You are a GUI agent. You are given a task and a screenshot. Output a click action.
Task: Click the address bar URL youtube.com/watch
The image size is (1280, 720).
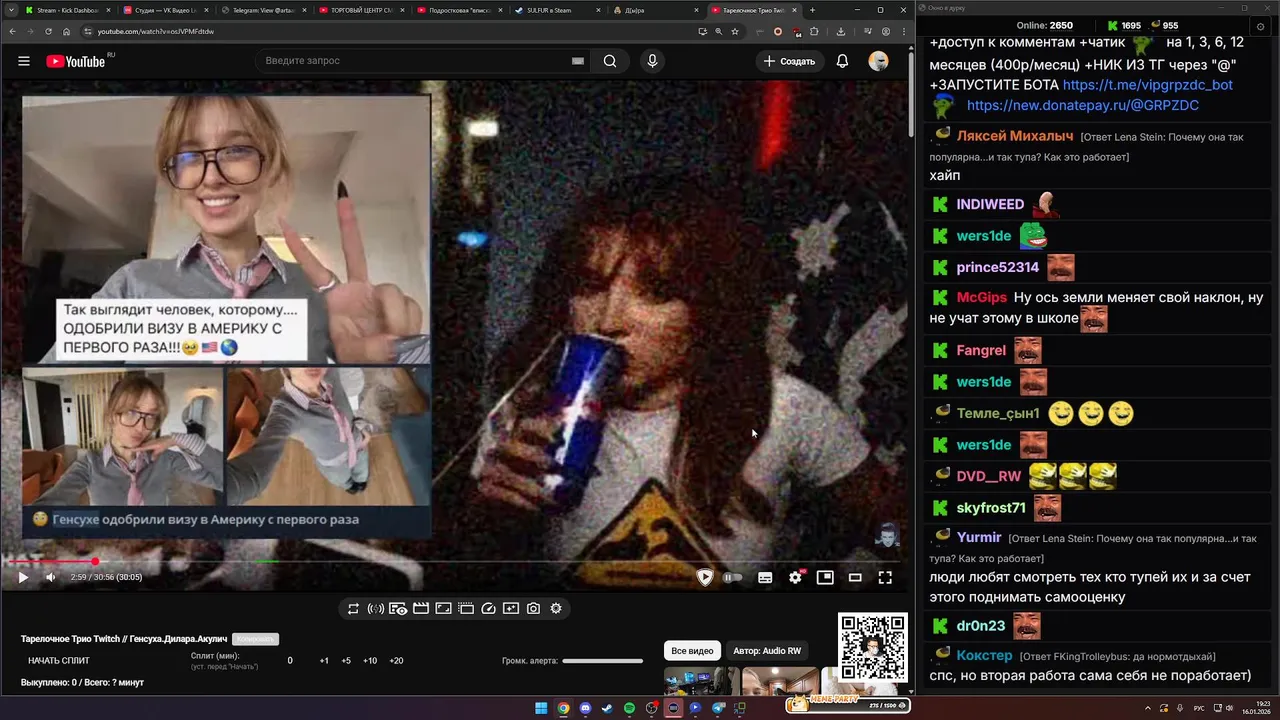[x=156, y=31]
